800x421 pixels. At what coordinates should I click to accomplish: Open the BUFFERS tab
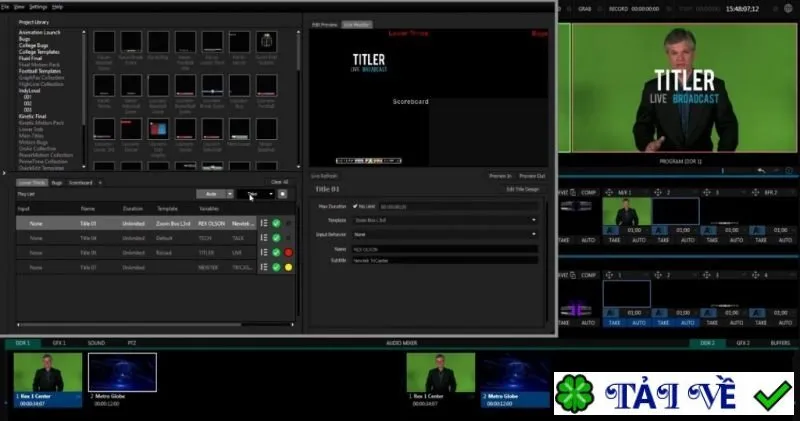pos(780,343)
